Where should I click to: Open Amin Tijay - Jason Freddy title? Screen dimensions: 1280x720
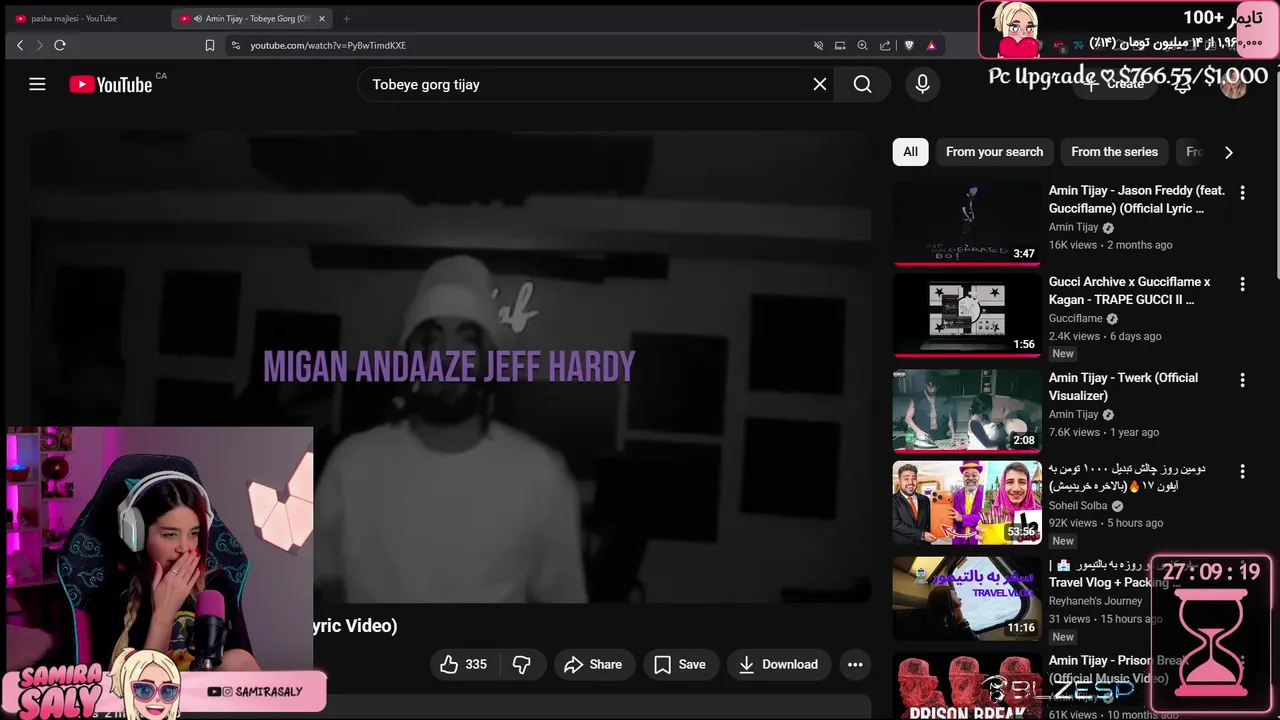point(1137,199)
